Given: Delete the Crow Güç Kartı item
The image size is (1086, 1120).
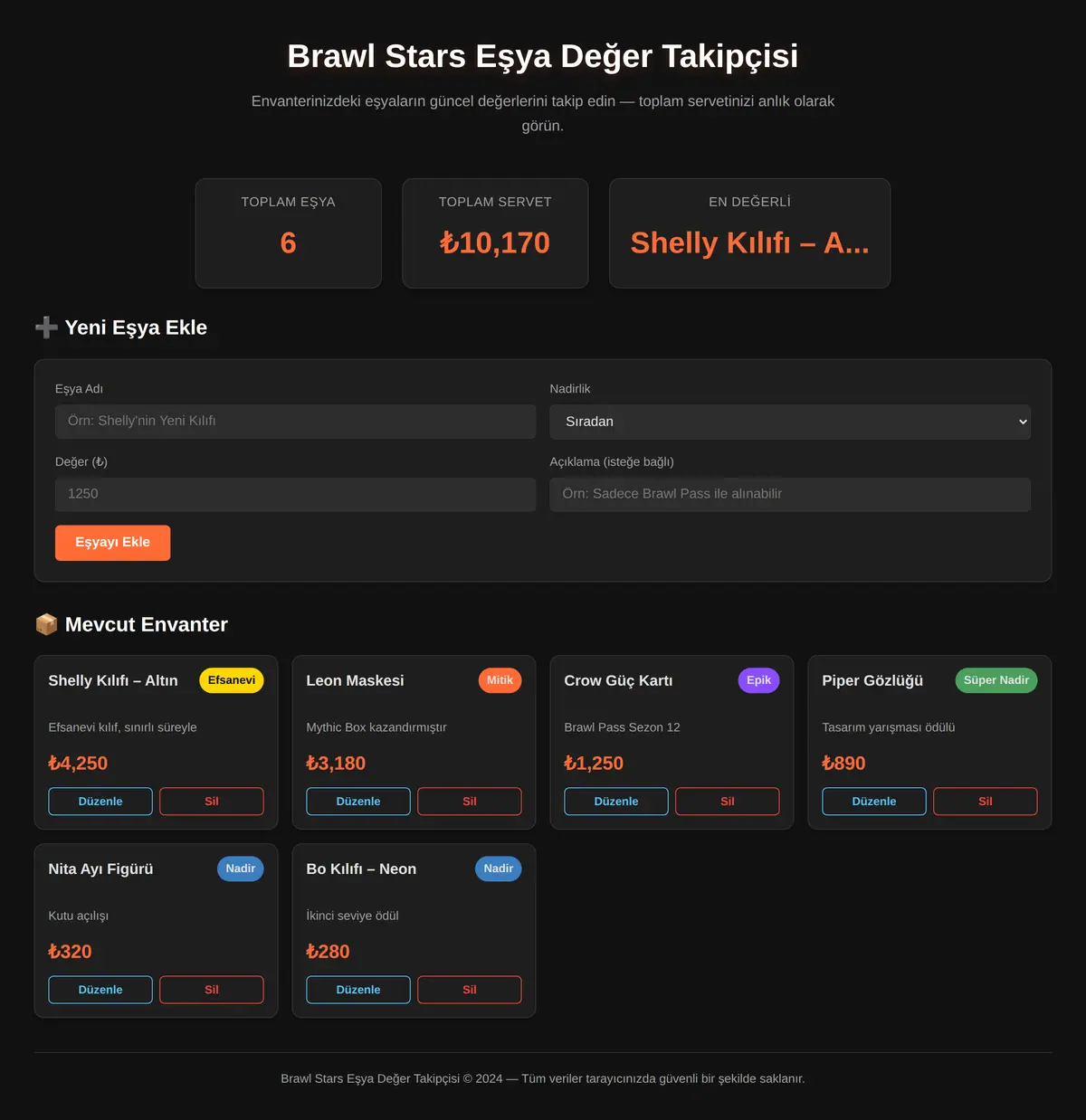Looking at the screenshot, I should (728, 802).
